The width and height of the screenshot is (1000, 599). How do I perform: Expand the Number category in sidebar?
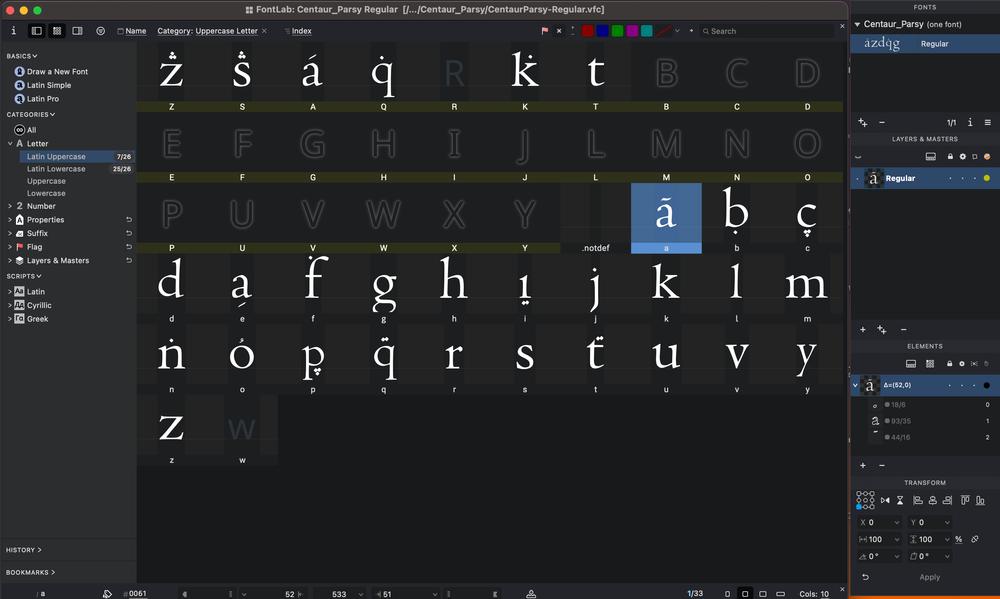click(10, 206)
